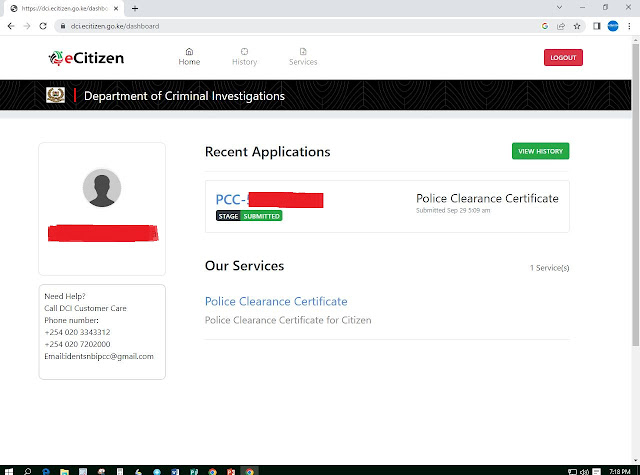Image resolution: width=640 pixels, height=475 pixels.
Task: Select the dci.ecitizen.go.ke dashboard tab
Action: [x=64, y=9]
